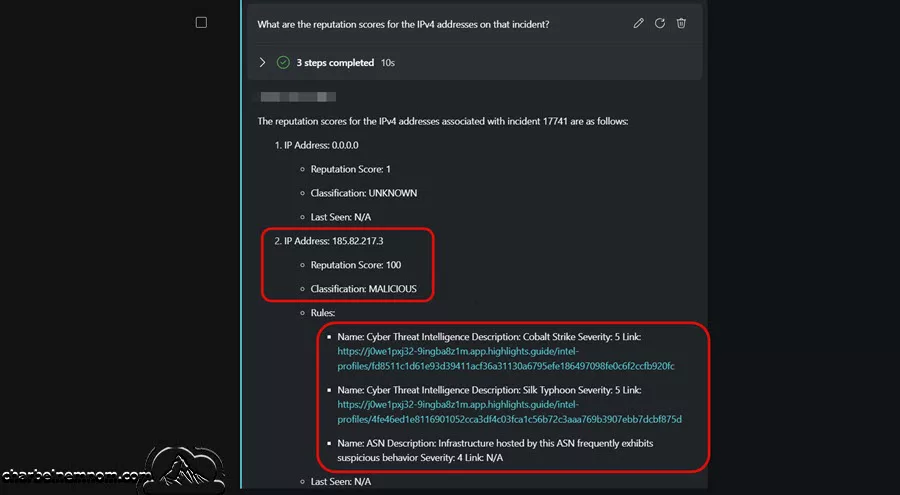Click 'Last Seen: N/A' under 0.0.0.0

click(341, 217)
